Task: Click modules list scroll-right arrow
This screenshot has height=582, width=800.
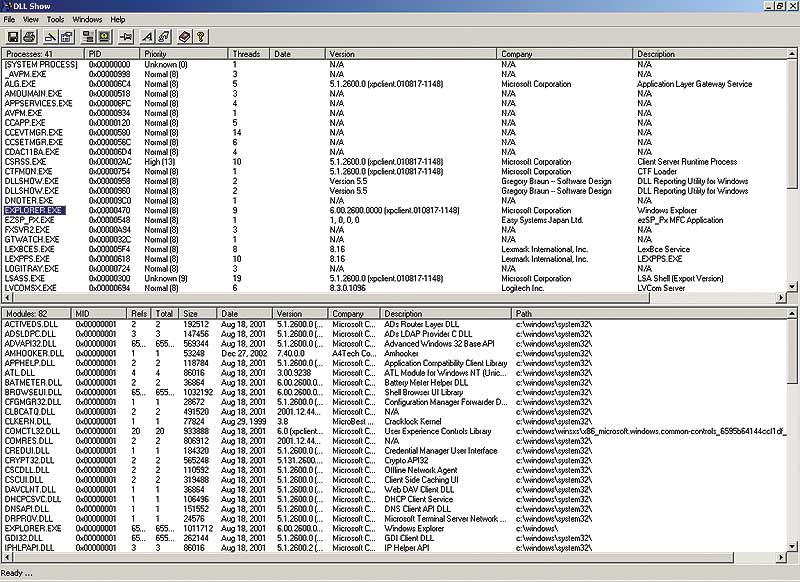Action: pos(781,558)
